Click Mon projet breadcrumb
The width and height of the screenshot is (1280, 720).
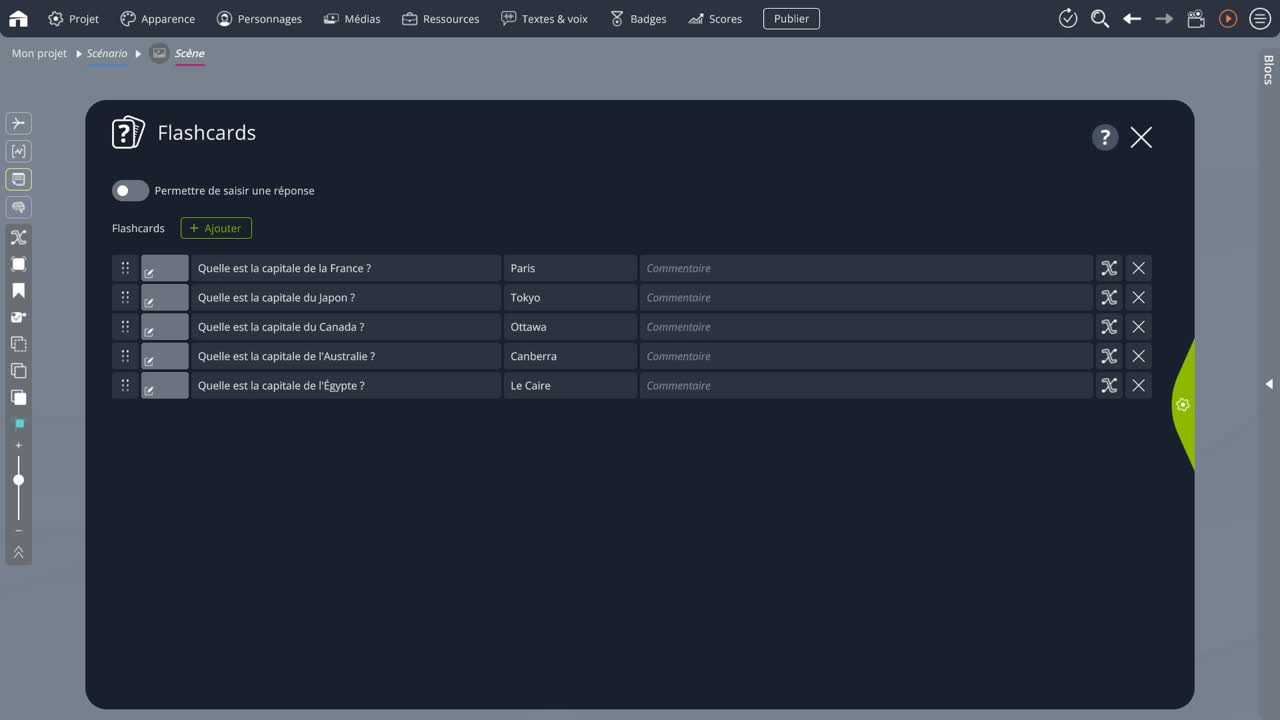click(39, 53)
